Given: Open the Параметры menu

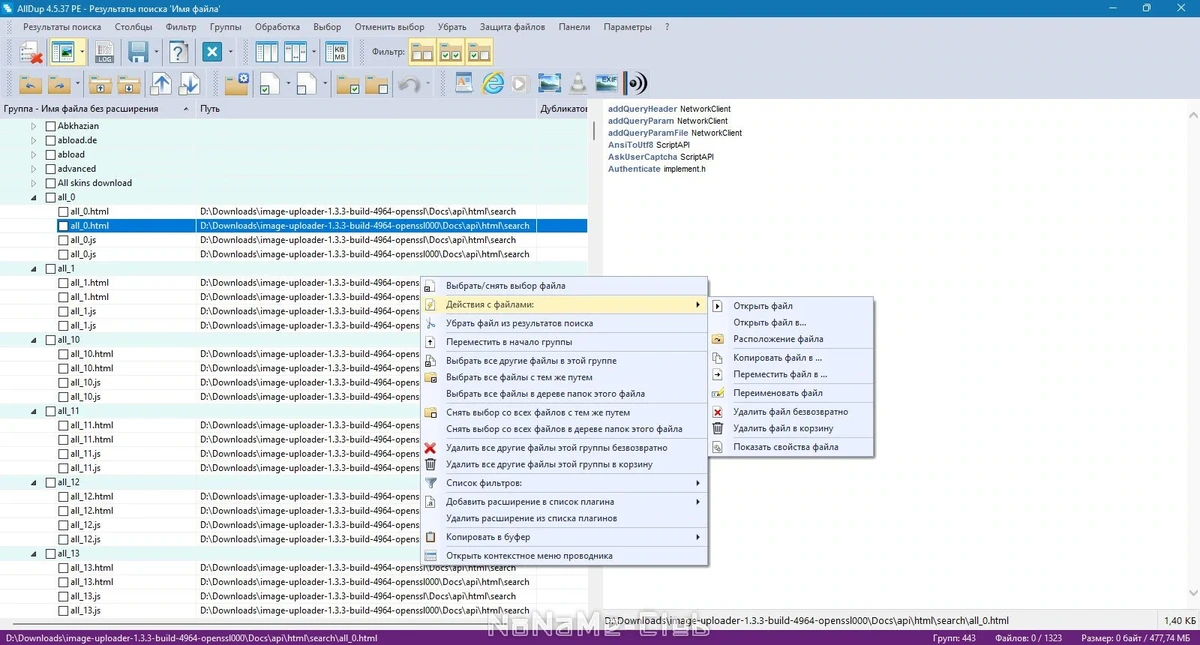Looking at the screenshot, I should [628, 27].
